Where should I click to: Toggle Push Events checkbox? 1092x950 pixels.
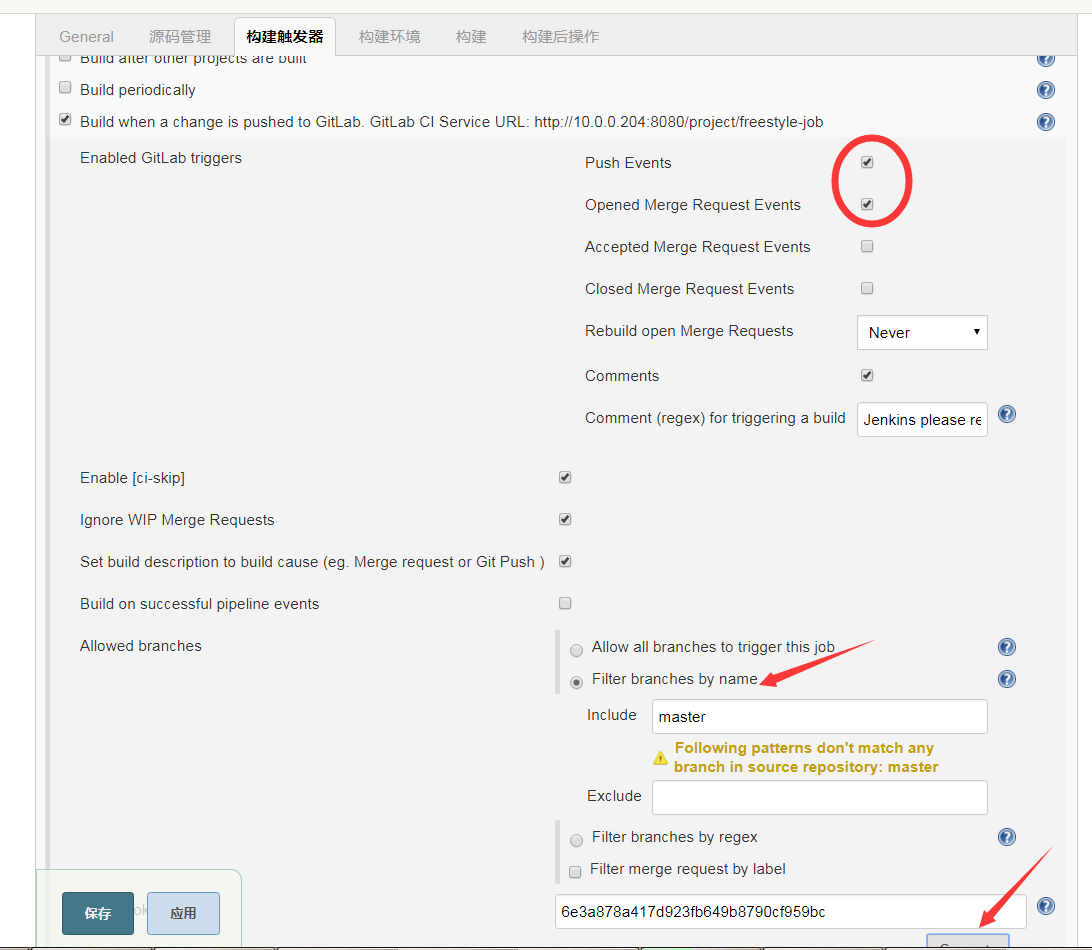pos(867,162)
